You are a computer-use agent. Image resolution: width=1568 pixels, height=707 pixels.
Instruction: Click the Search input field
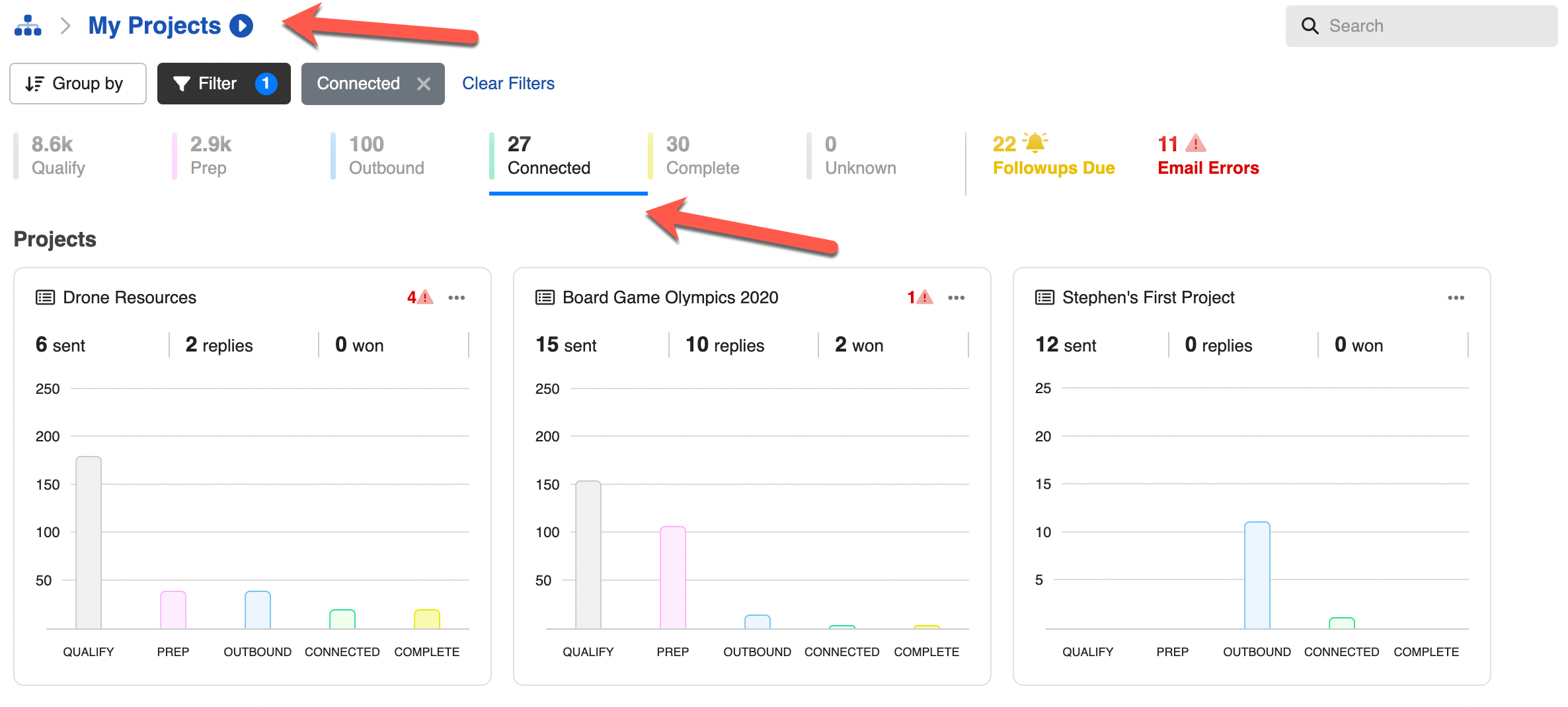(1428, 26)
